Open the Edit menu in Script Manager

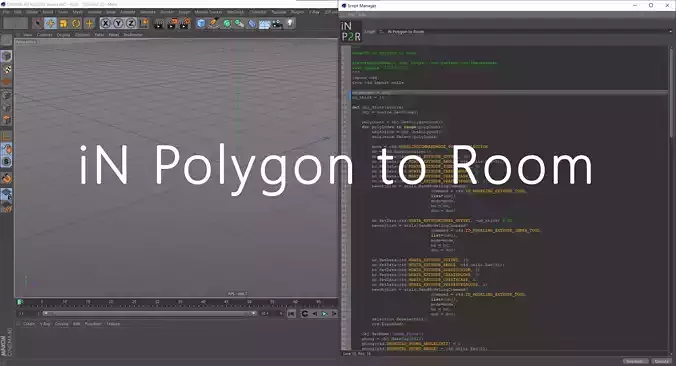363,15
